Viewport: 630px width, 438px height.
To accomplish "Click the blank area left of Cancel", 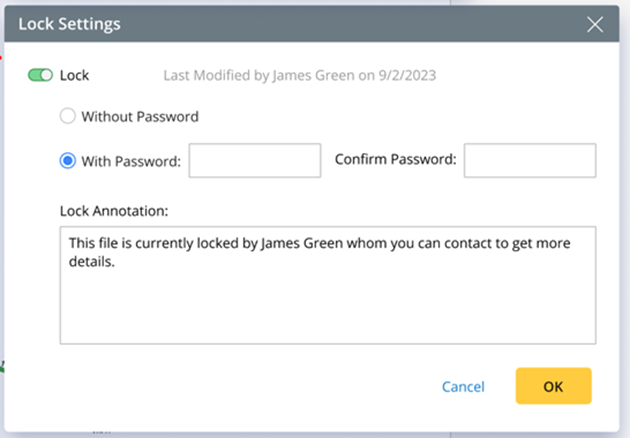I will tap(250, 386).
